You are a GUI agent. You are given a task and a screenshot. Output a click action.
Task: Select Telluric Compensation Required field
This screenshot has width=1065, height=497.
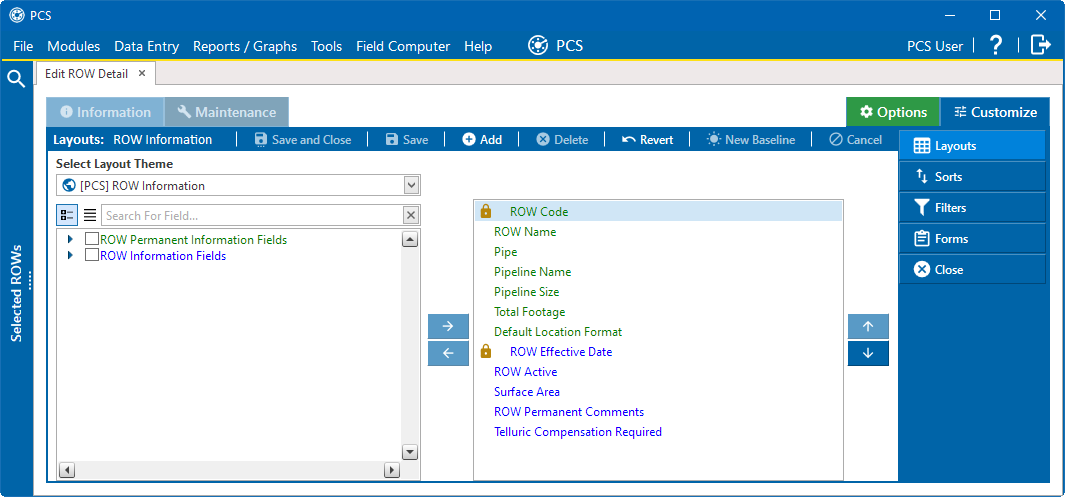pos(578,431)
